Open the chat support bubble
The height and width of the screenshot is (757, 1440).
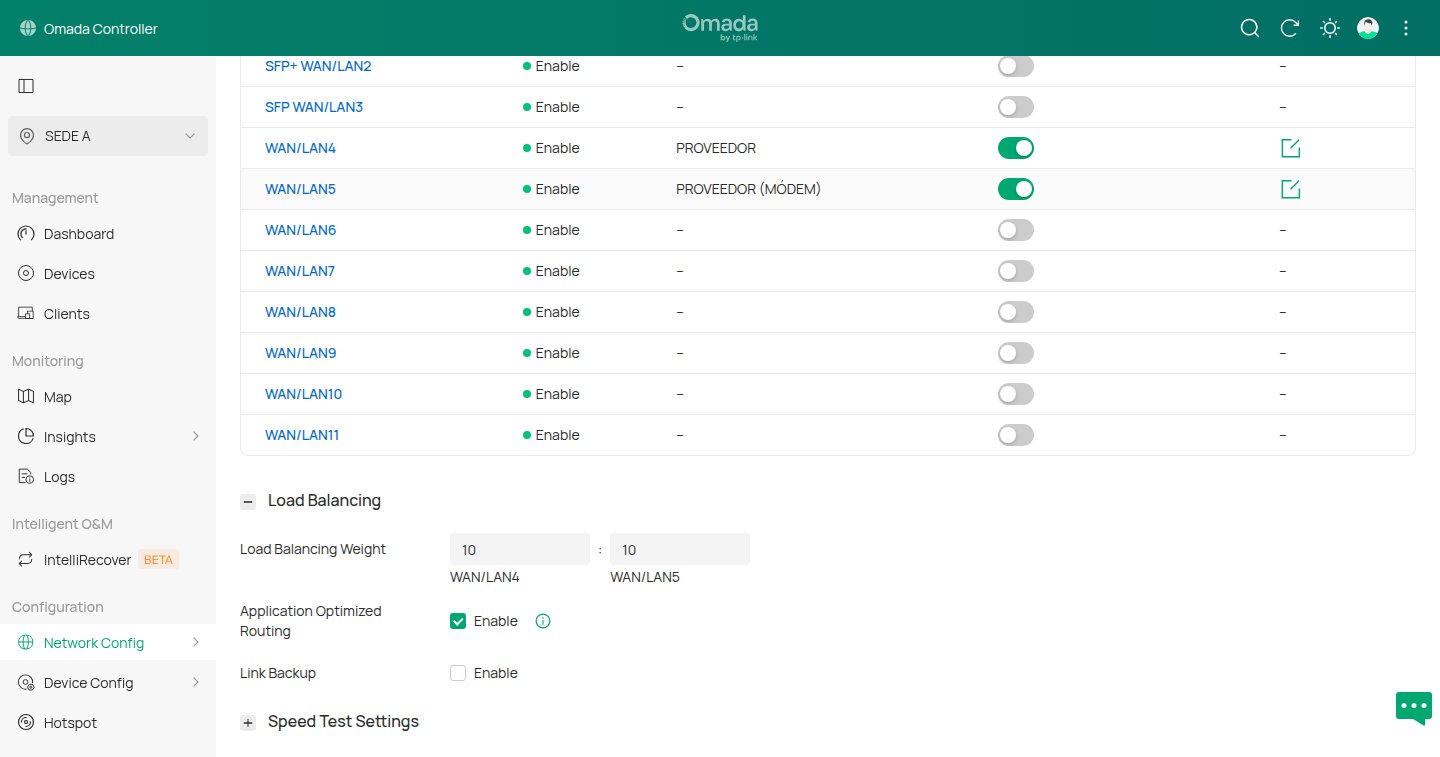(x=1414, y=707)
